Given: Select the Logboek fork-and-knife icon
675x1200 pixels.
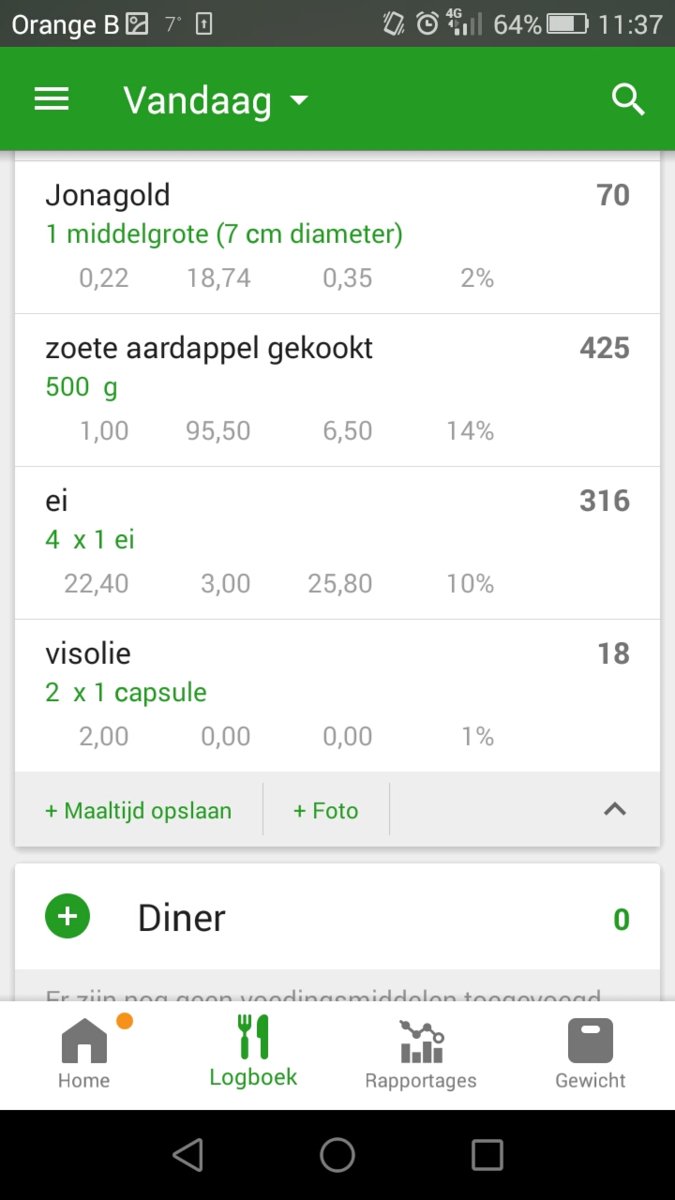Looking at the screenshot, I should [253, 1038].
